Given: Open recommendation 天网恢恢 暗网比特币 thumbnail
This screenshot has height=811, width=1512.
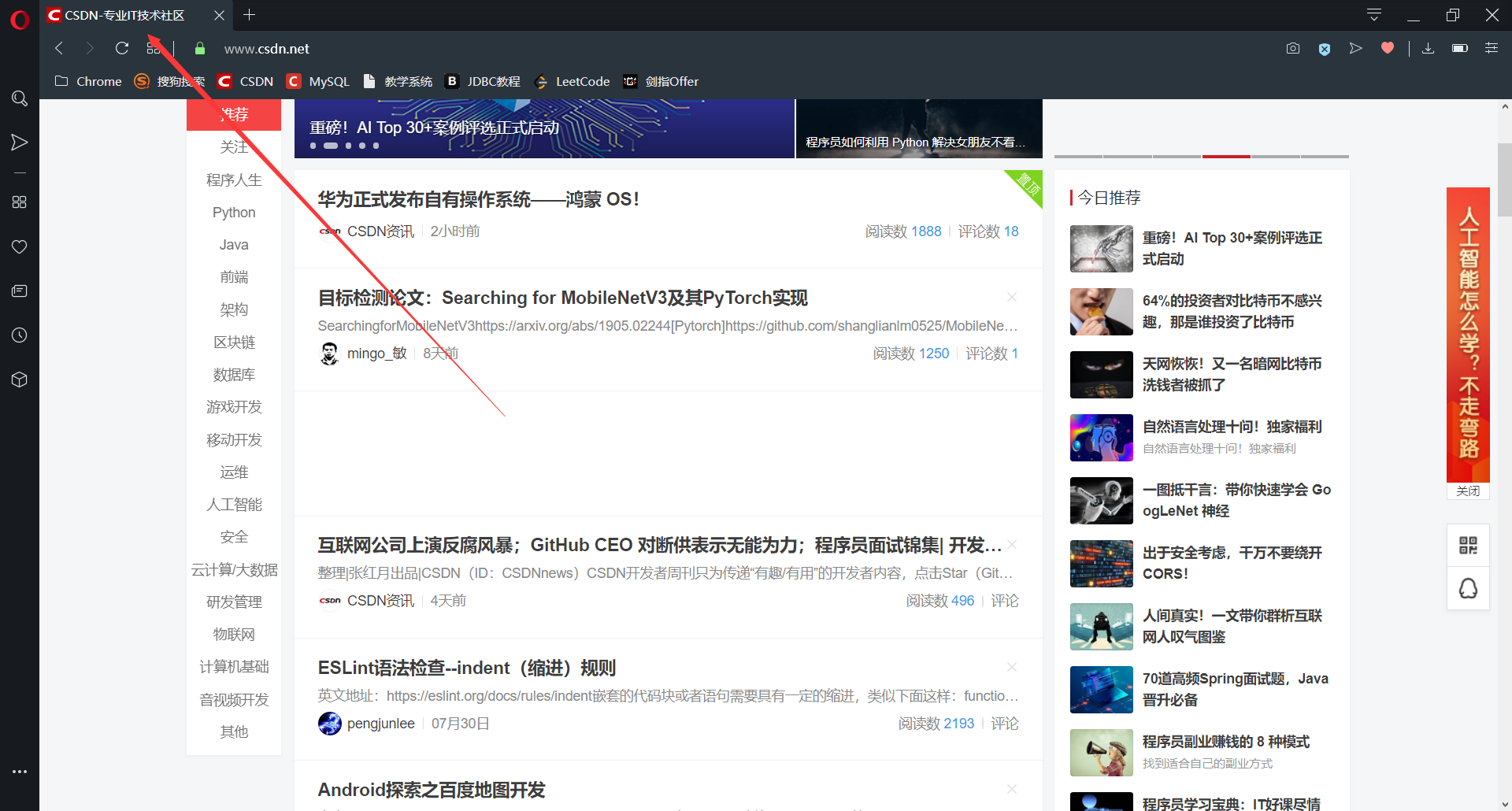Looking at the screenshot, I should click(1101, 375).
